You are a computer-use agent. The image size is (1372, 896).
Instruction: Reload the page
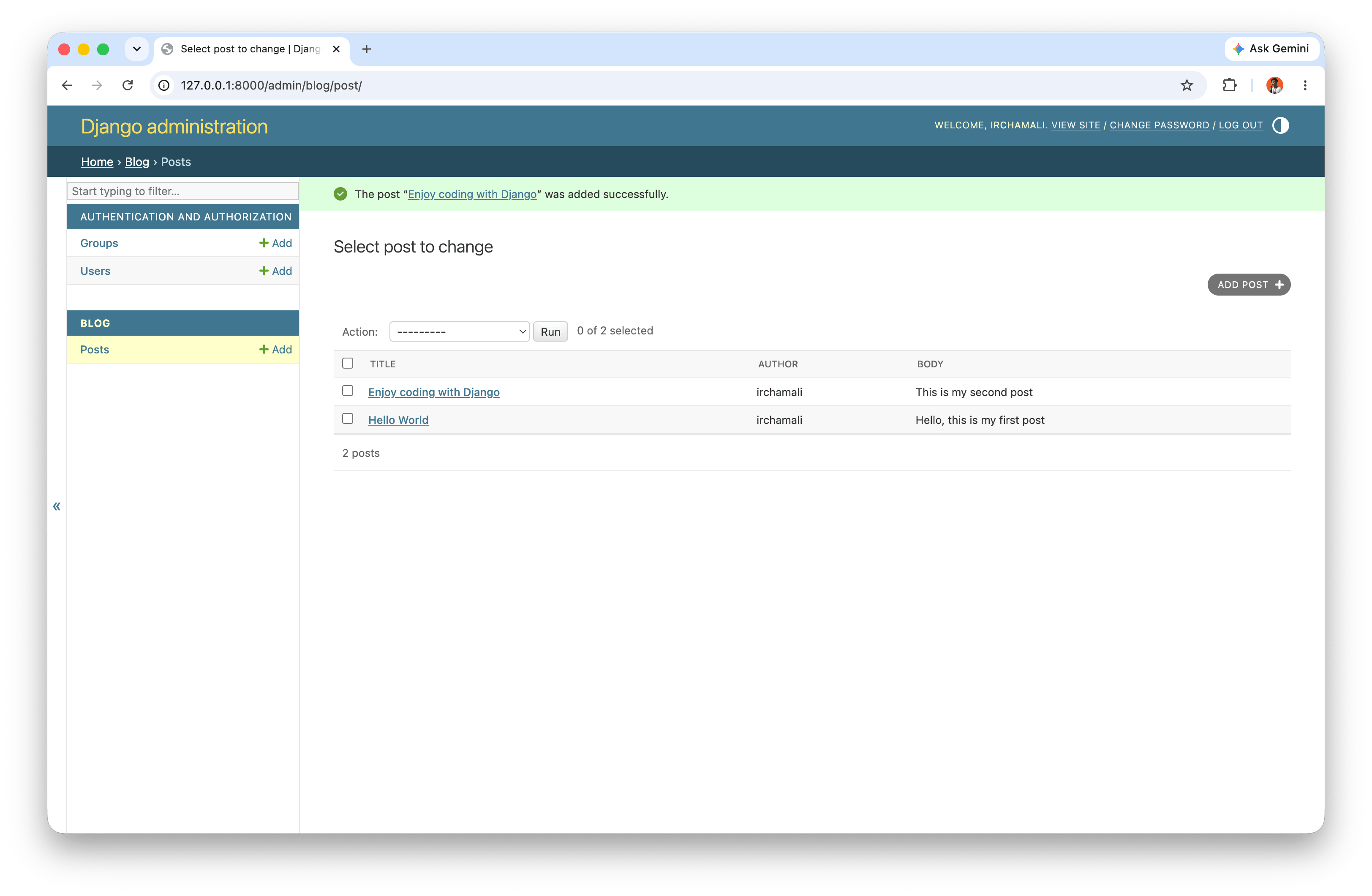coord(128,85)
